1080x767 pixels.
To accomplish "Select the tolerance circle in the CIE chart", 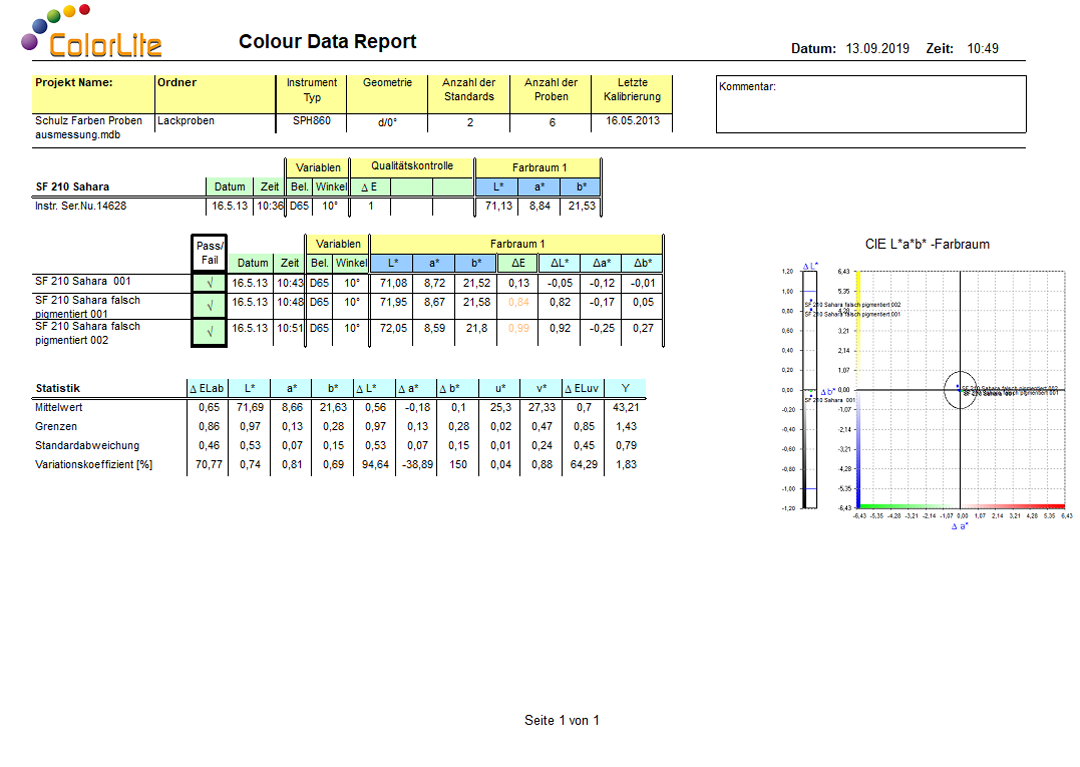I will coord(960,390).
